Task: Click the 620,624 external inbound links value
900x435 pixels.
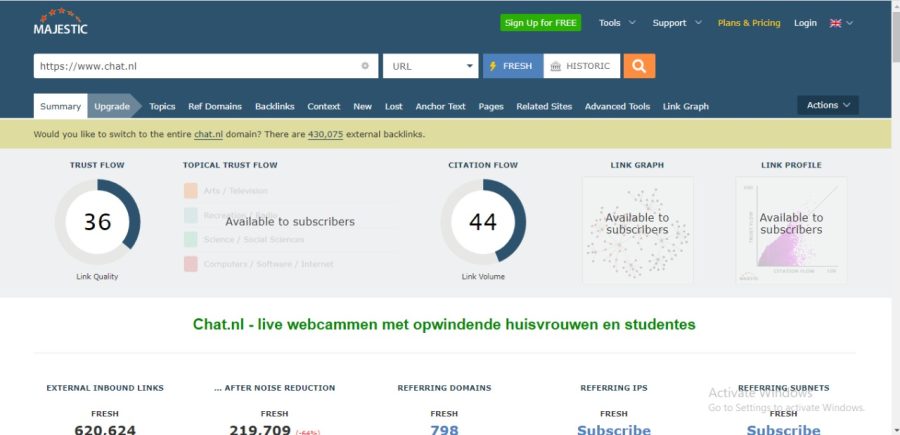Action: coord(105,429)
